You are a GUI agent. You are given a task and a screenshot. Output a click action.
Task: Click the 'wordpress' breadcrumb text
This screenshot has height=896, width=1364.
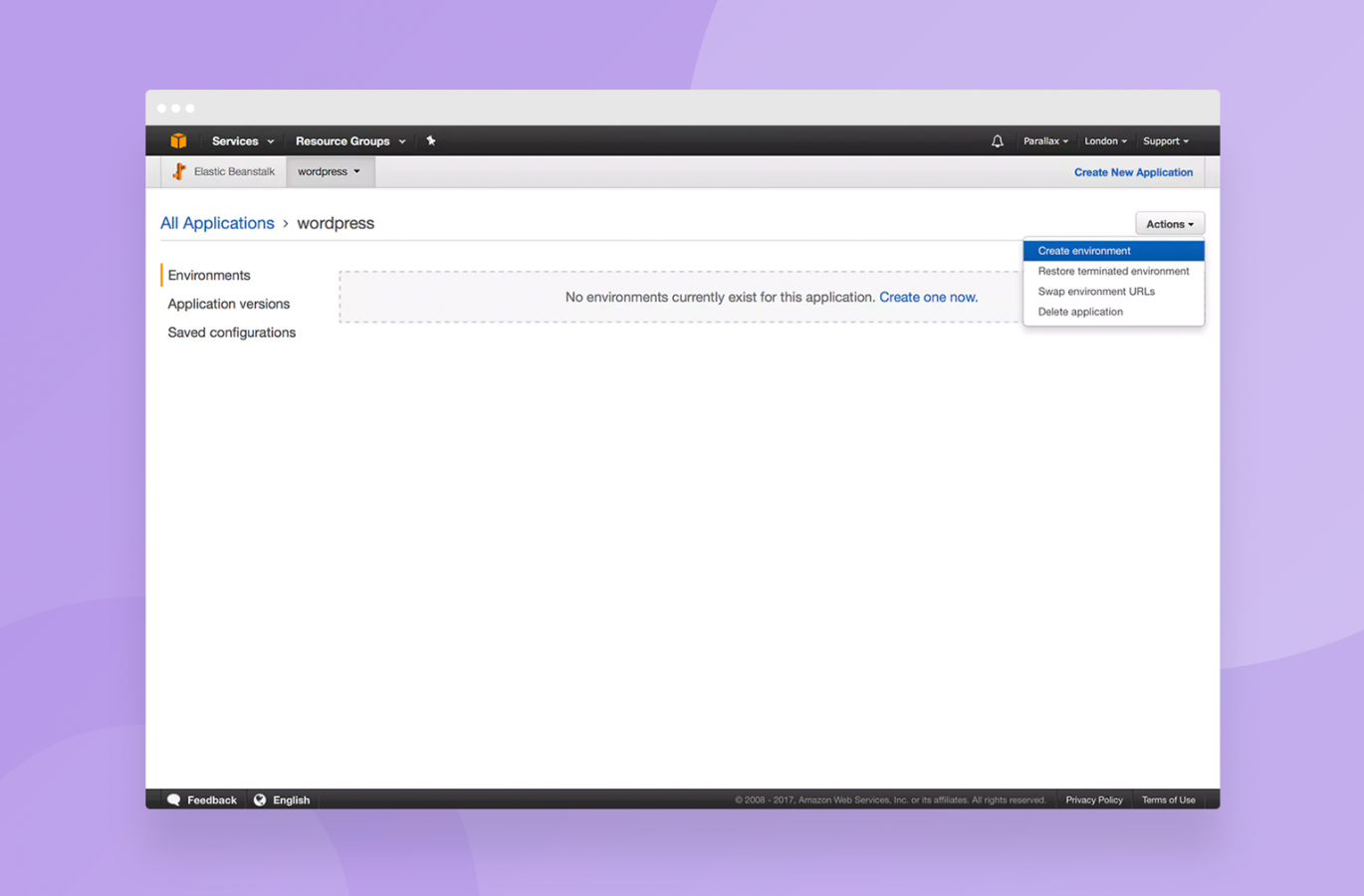click(336, 223)
